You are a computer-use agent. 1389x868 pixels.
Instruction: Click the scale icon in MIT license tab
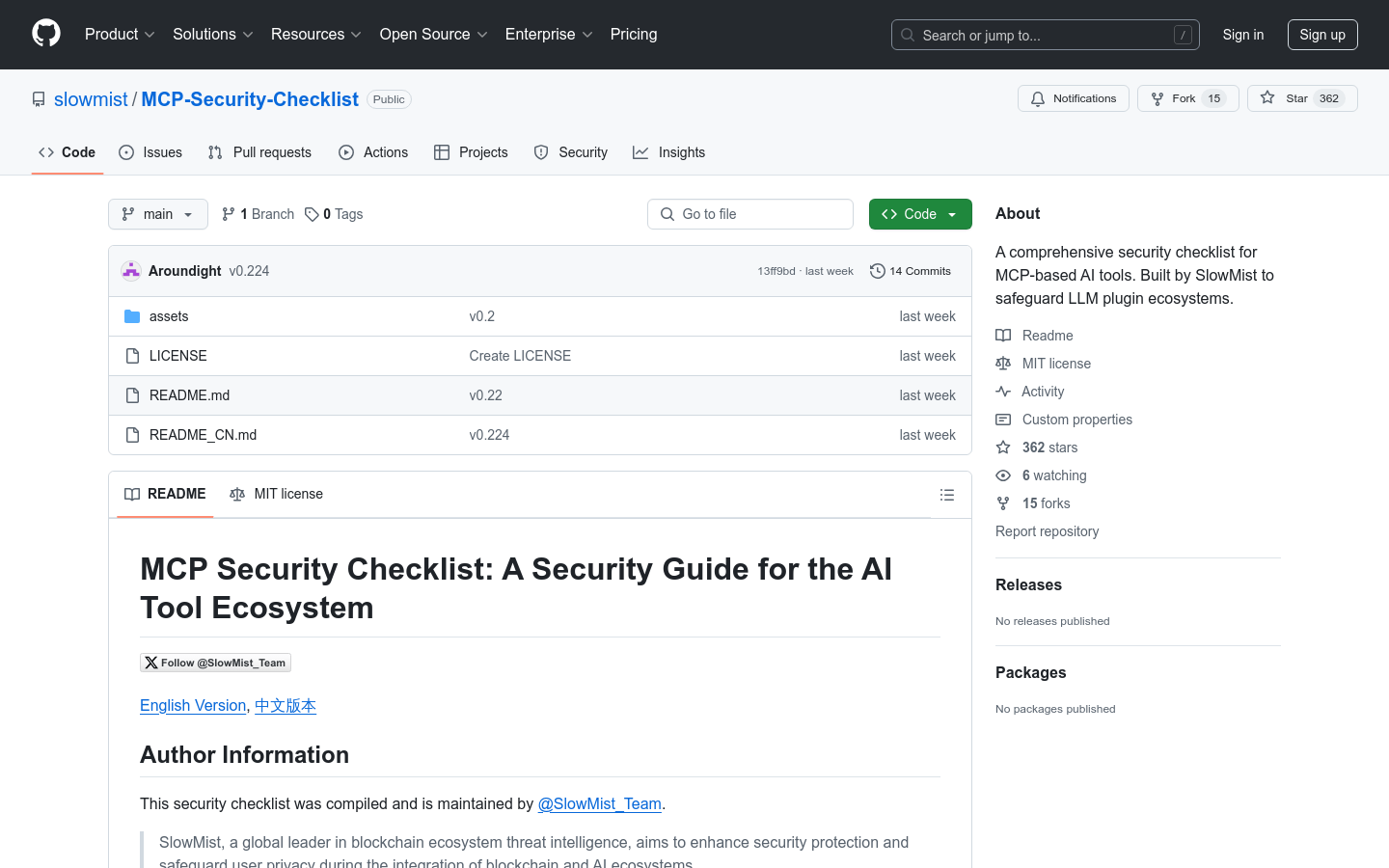click(237, 494)
